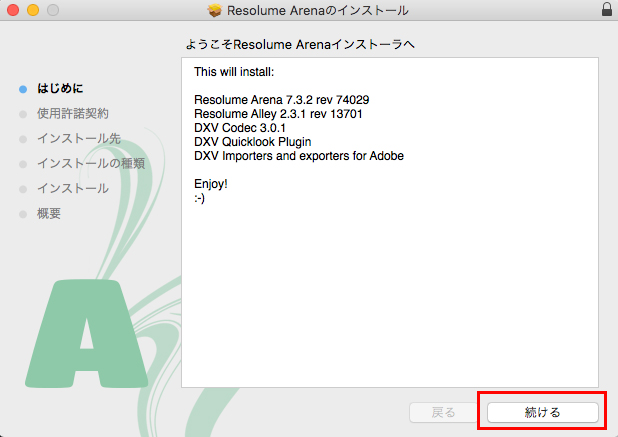
Task: Click the 'Enjoy!' text line
Action: [x=210, y=184]
